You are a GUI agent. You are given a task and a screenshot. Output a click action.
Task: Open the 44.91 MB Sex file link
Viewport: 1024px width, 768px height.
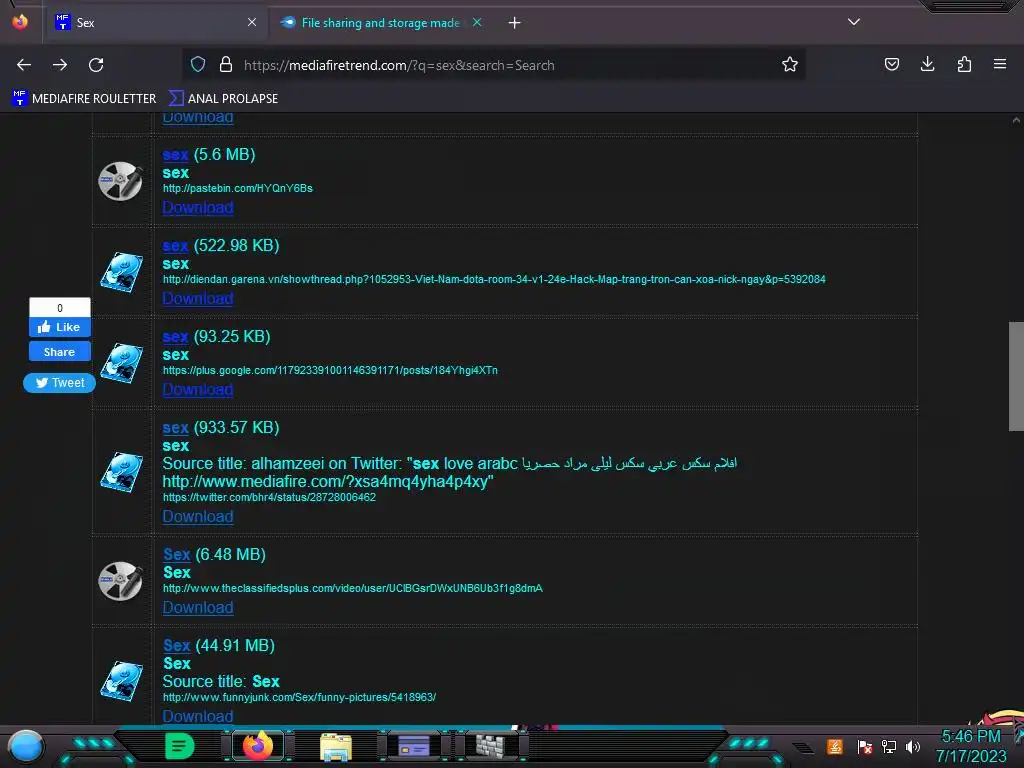pos(176,645)
